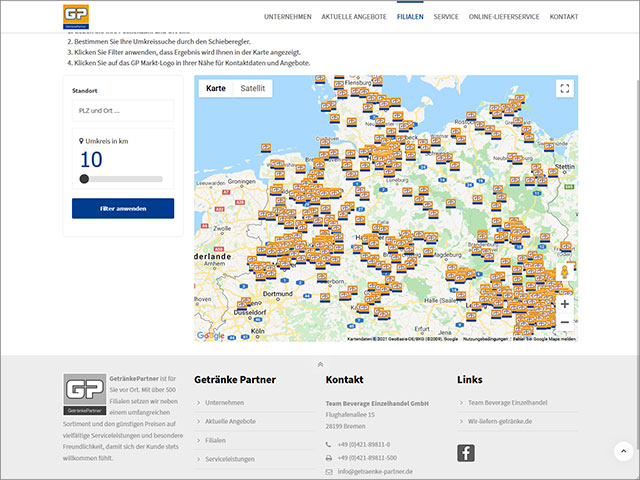Open the Service menu
Screen dimensions: 640x480
[446, 17]
